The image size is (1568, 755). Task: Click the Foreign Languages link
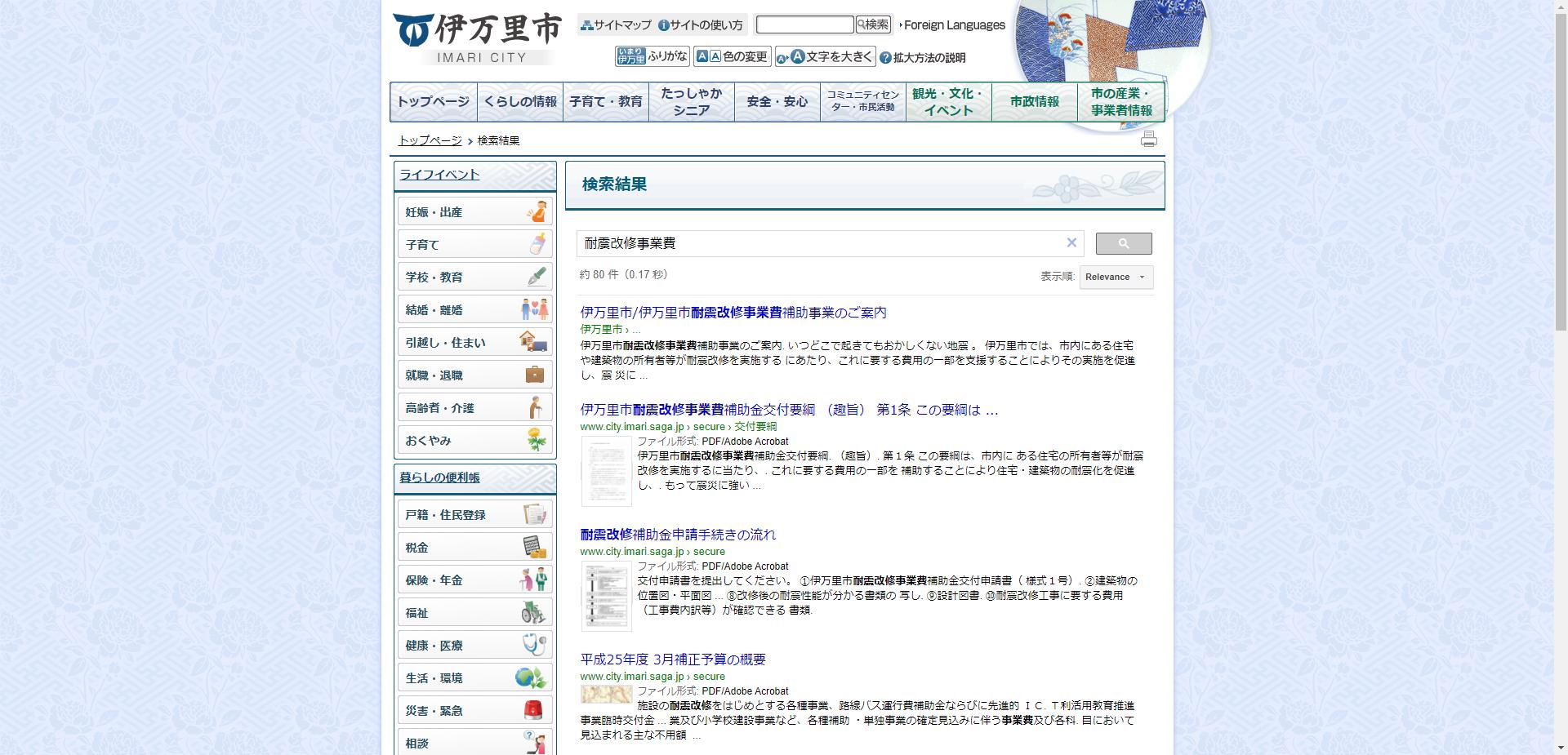click(955, 24)
